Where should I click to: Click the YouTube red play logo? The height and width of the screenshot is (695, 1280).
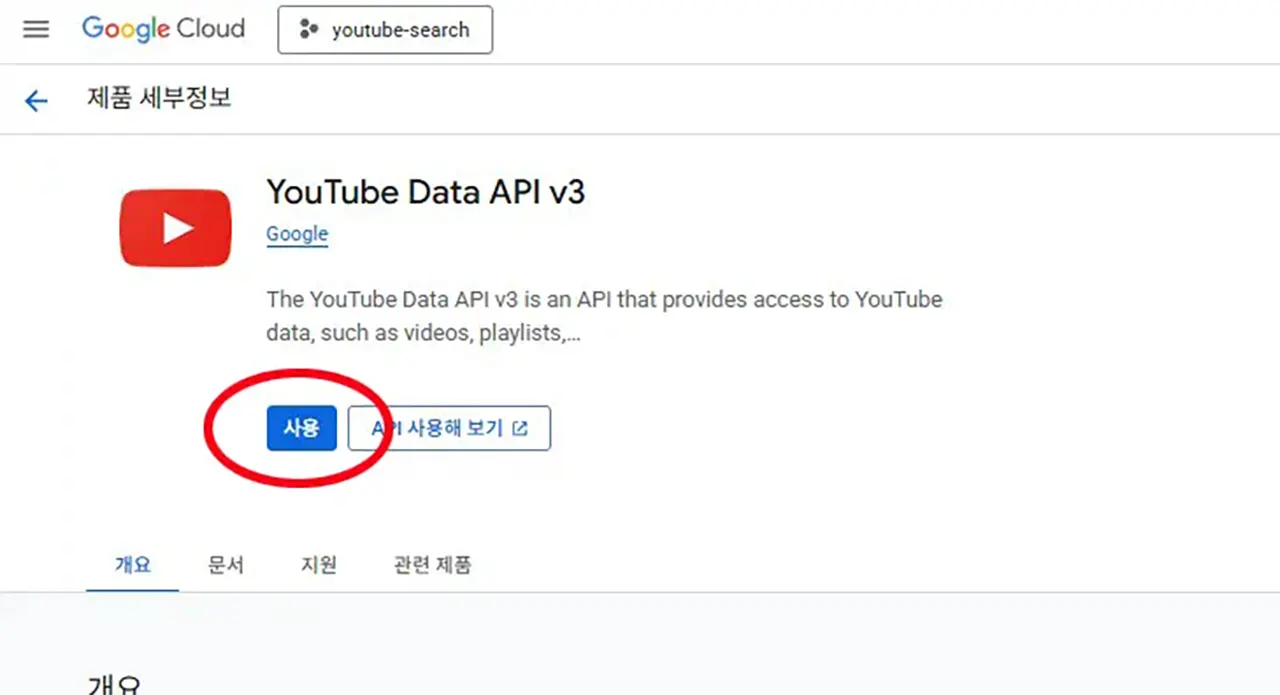(175, 227)
